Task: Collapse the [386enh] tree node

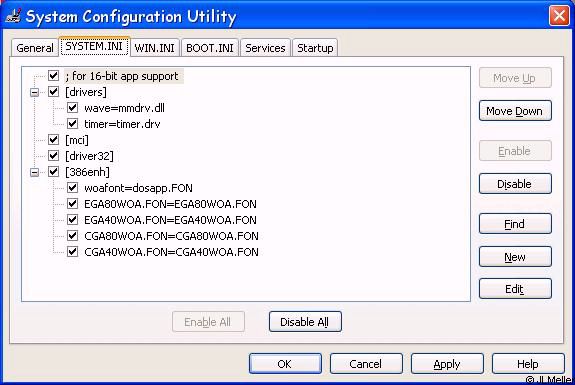Action: click(34, 172)
